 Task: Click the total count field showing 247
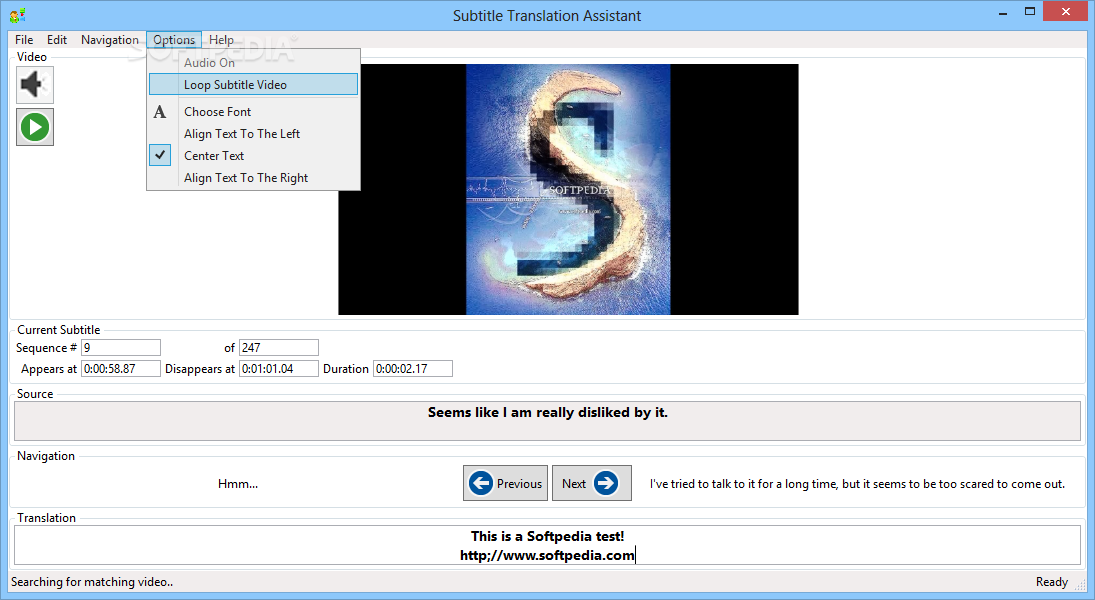tap(279, 348)
